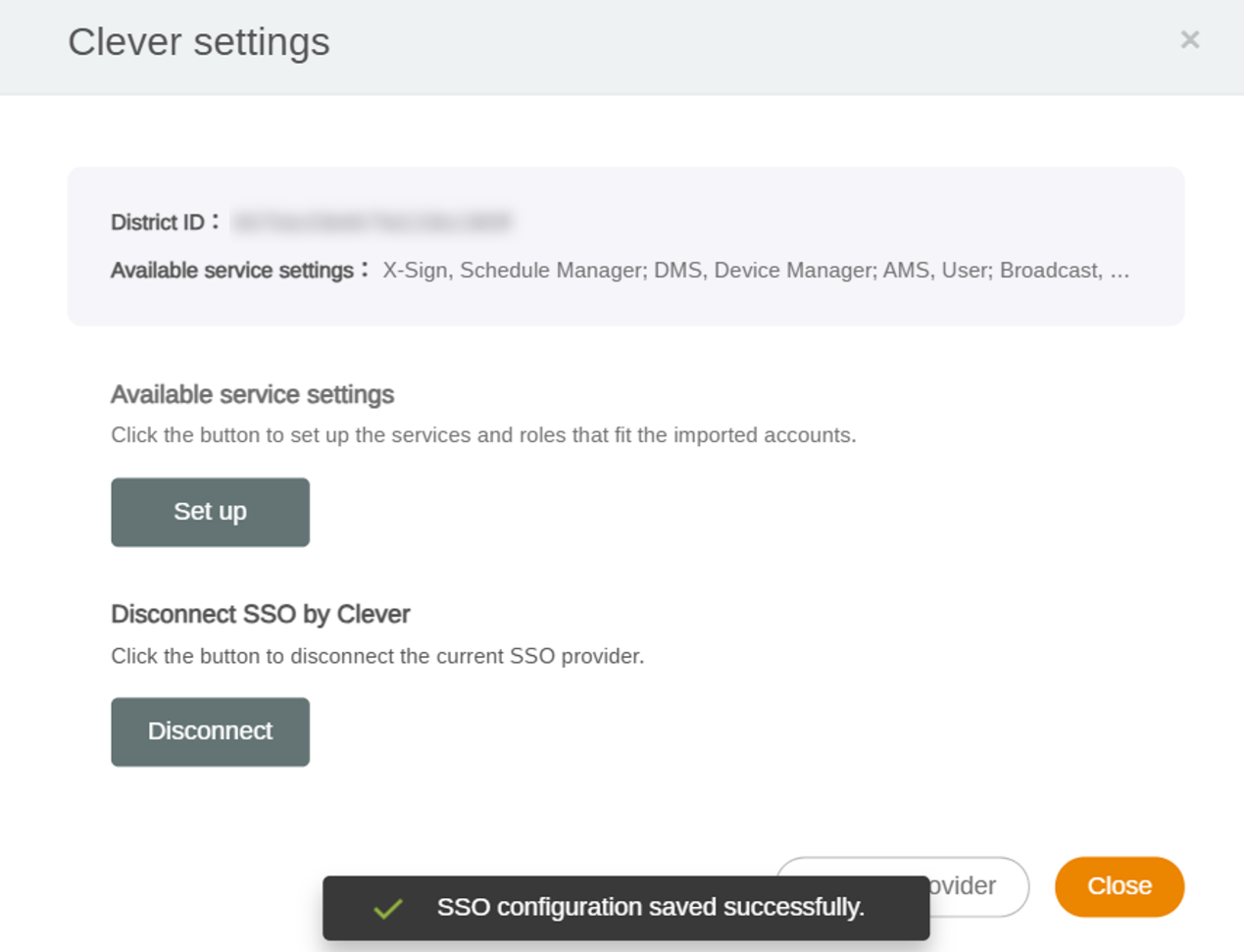
Task: Click the text 'Click the button to disconnect the current SSO provider.'
Action: click(377, 656)
